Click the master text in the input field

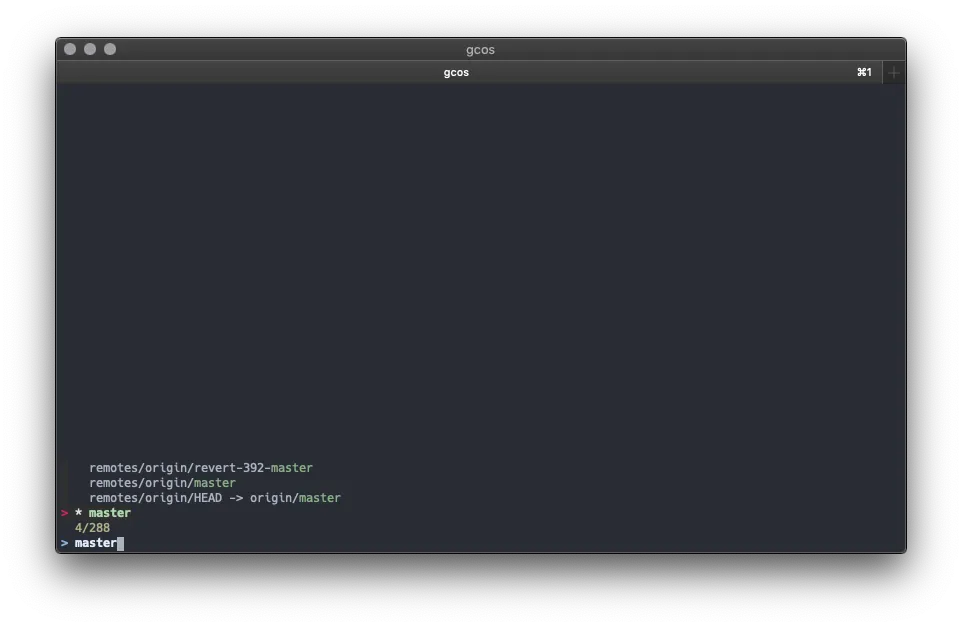coord(95,542)
